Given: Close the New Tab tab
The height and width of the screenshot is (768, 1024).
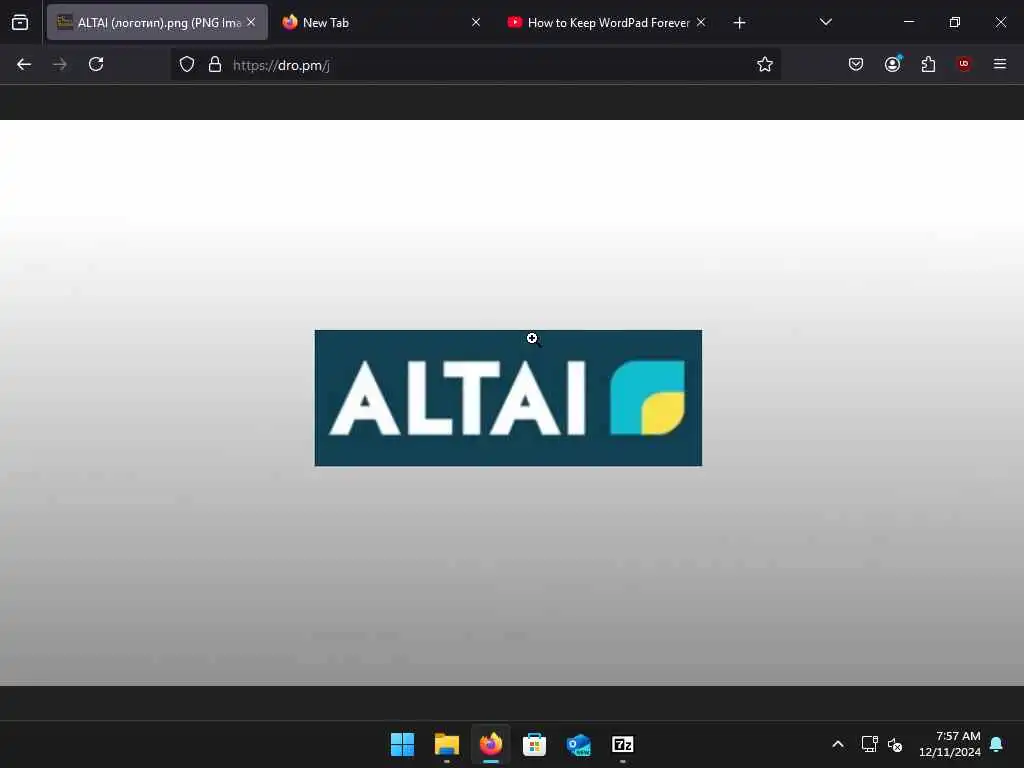Looking at the screenshot, I should [476, 22].
